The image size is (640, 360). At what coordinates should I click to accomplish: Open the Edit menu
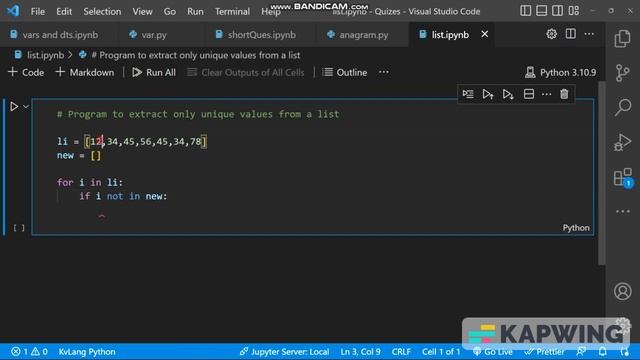pyautogui.click(x=64, y=11)
